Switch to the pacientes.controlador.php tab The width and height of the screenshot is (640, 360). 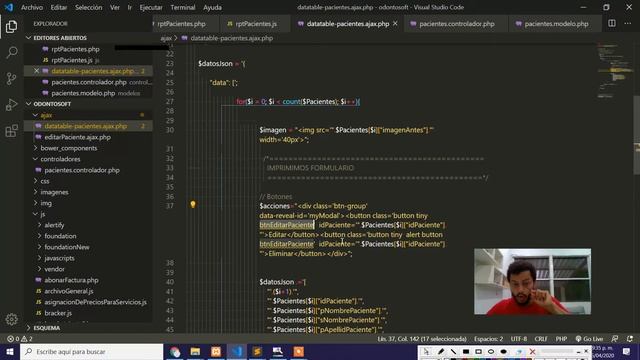pyautogui.click(x=456, y=24)
